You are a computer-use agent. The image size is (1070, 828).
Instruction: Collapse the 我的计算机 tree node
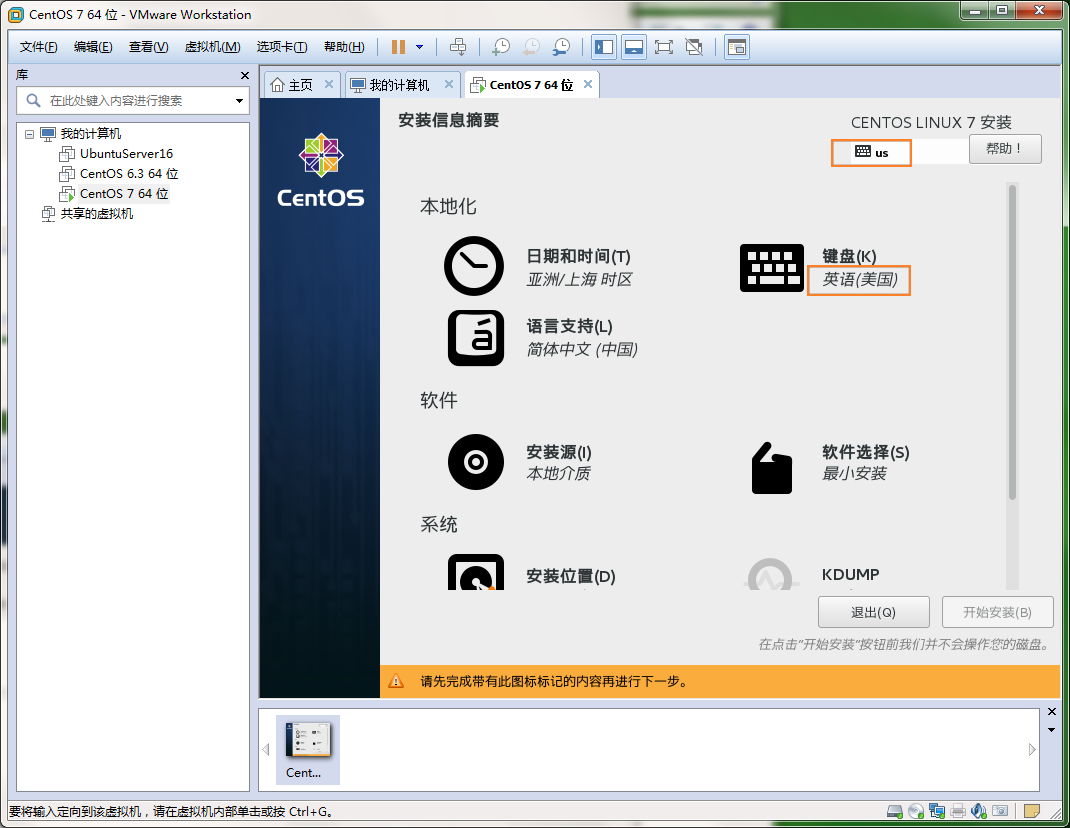pyautogui.click(x=29, y=134)
